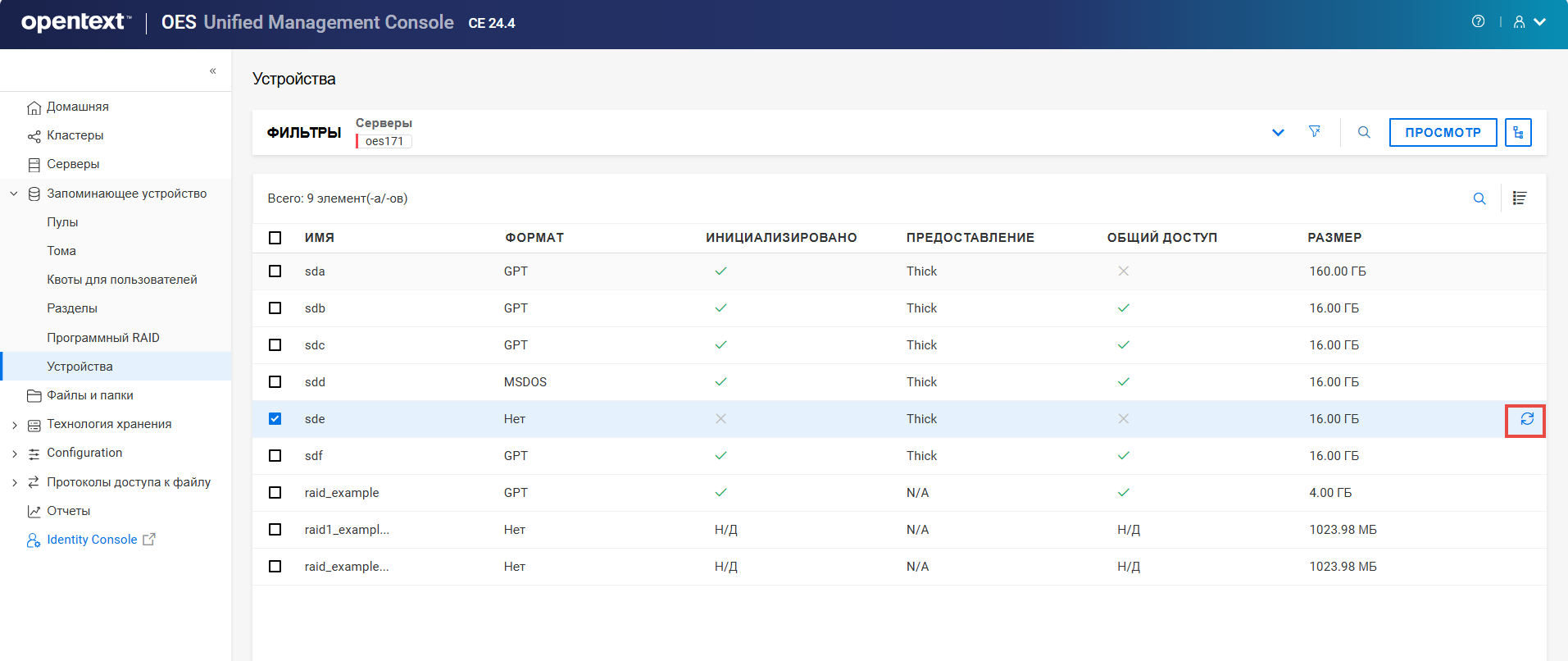
Task: Click the search icon above the devices table
Action: (1479, 198)
